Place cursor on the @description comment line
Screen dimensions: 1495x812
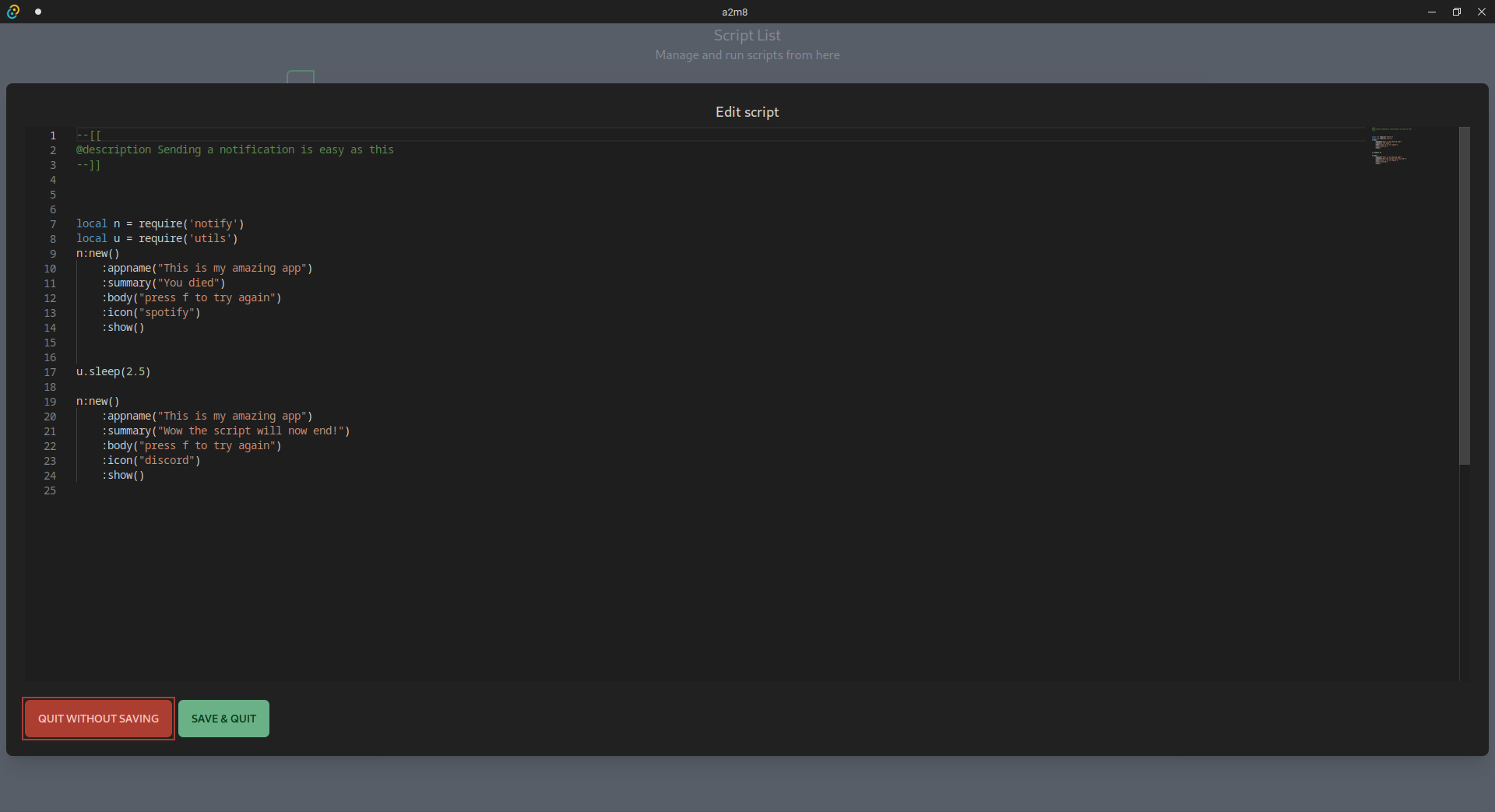click(x=234, y=149)
